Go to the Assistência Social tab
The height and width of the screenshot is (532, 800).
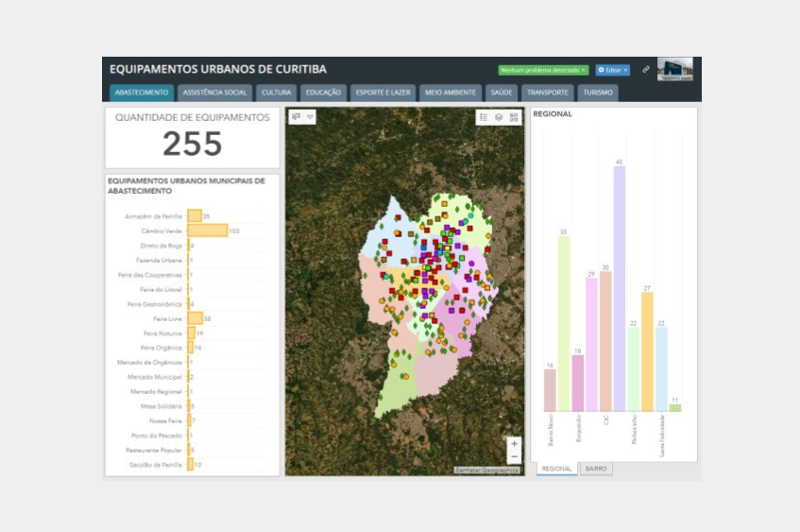pos(214,92)
